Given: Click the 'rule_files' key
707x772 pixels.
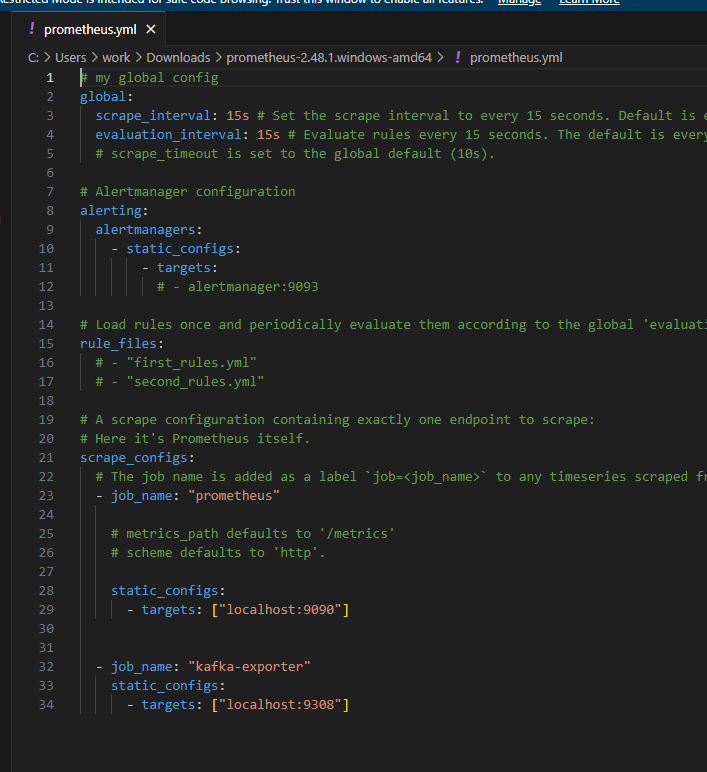Looking at the screenshot, I should point(119,344).
